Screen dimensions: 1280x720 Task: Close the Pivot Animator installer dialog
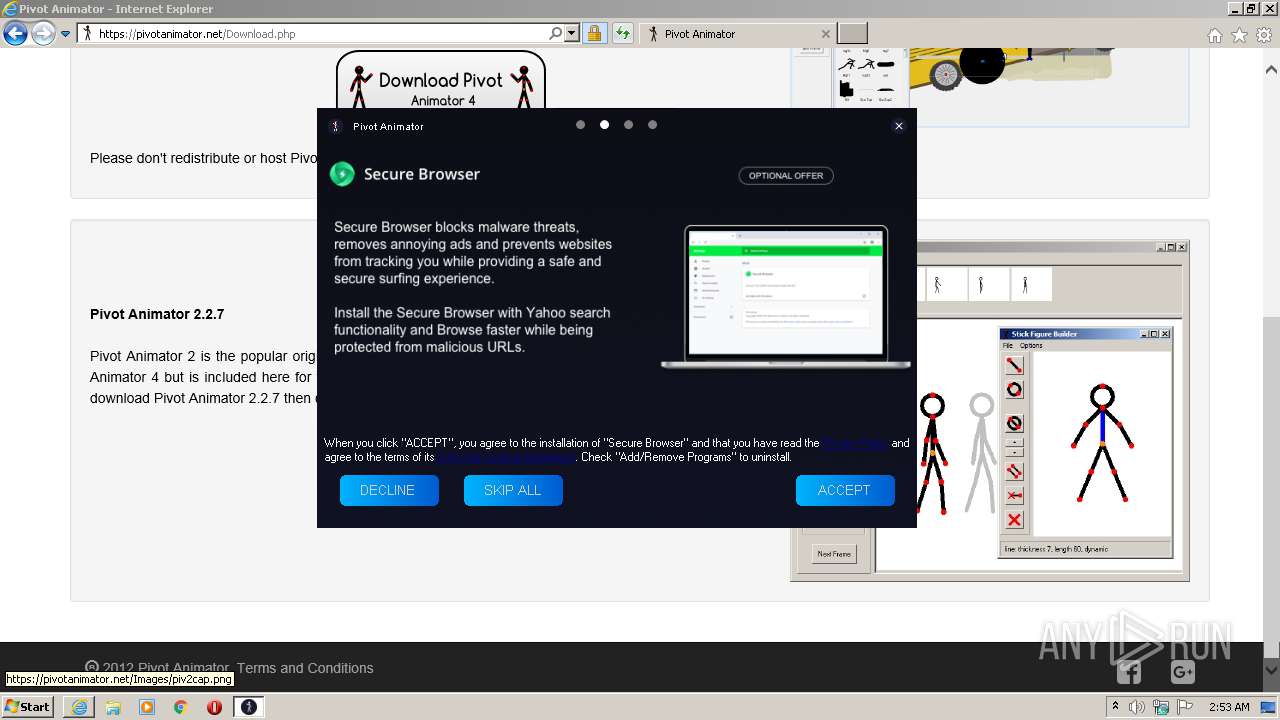[899, 126]
